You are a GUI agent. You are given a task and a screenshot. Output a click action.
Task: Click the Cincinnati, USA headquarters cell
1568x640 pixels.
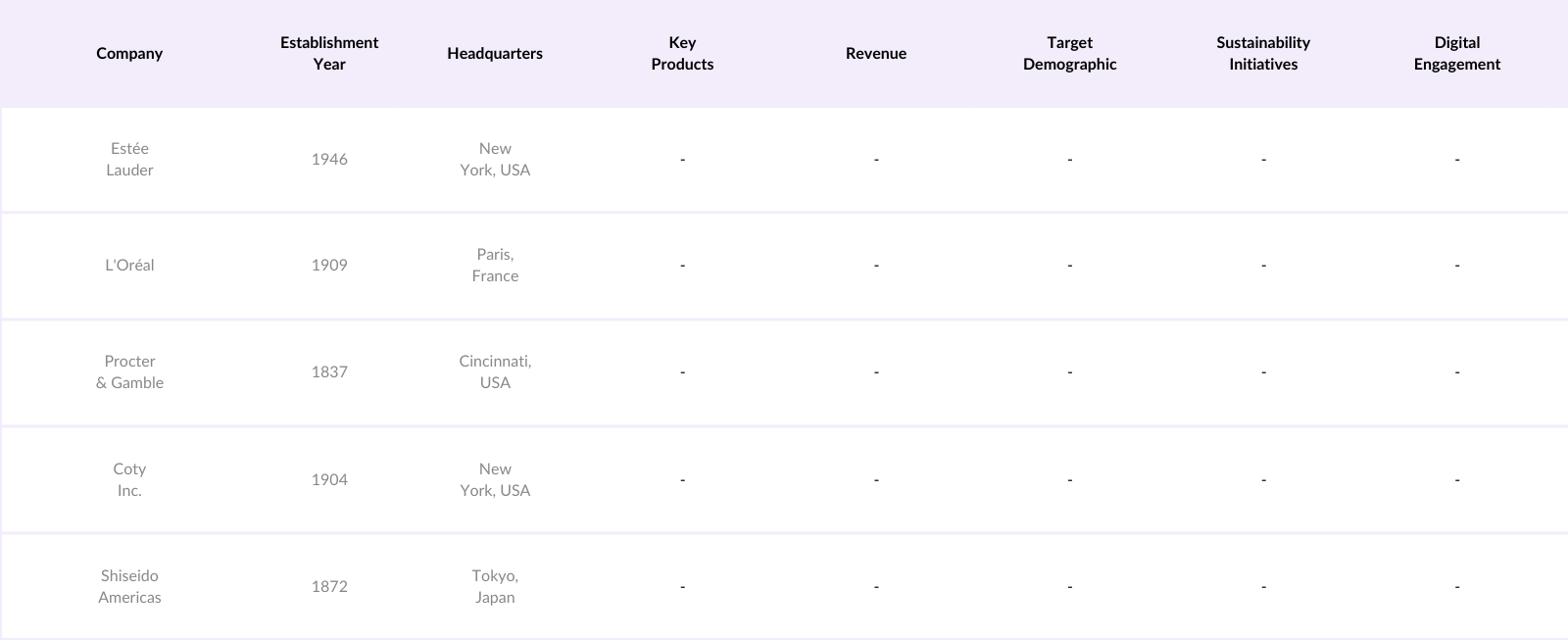[495, 371]
